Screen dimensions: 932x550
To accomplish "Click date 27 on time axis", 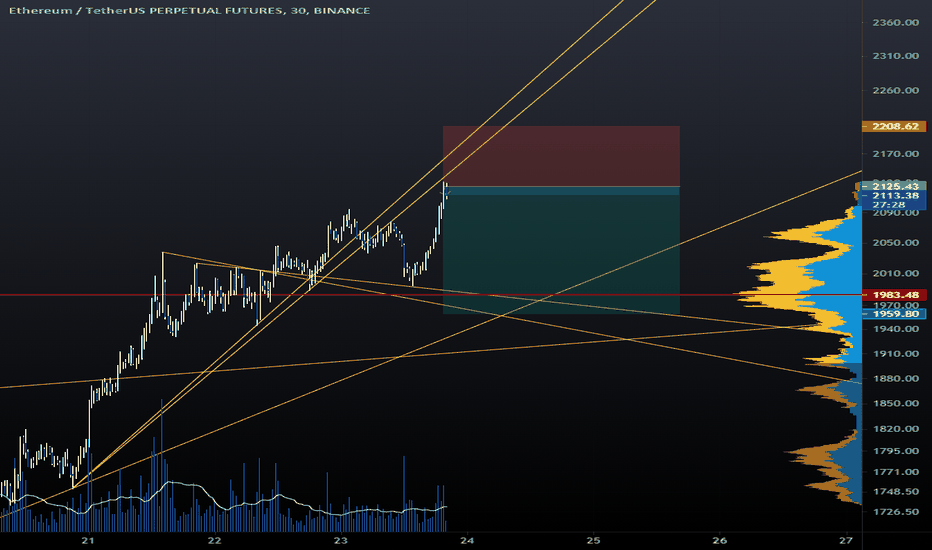I will pyautogui.click(x=846, y=540).
